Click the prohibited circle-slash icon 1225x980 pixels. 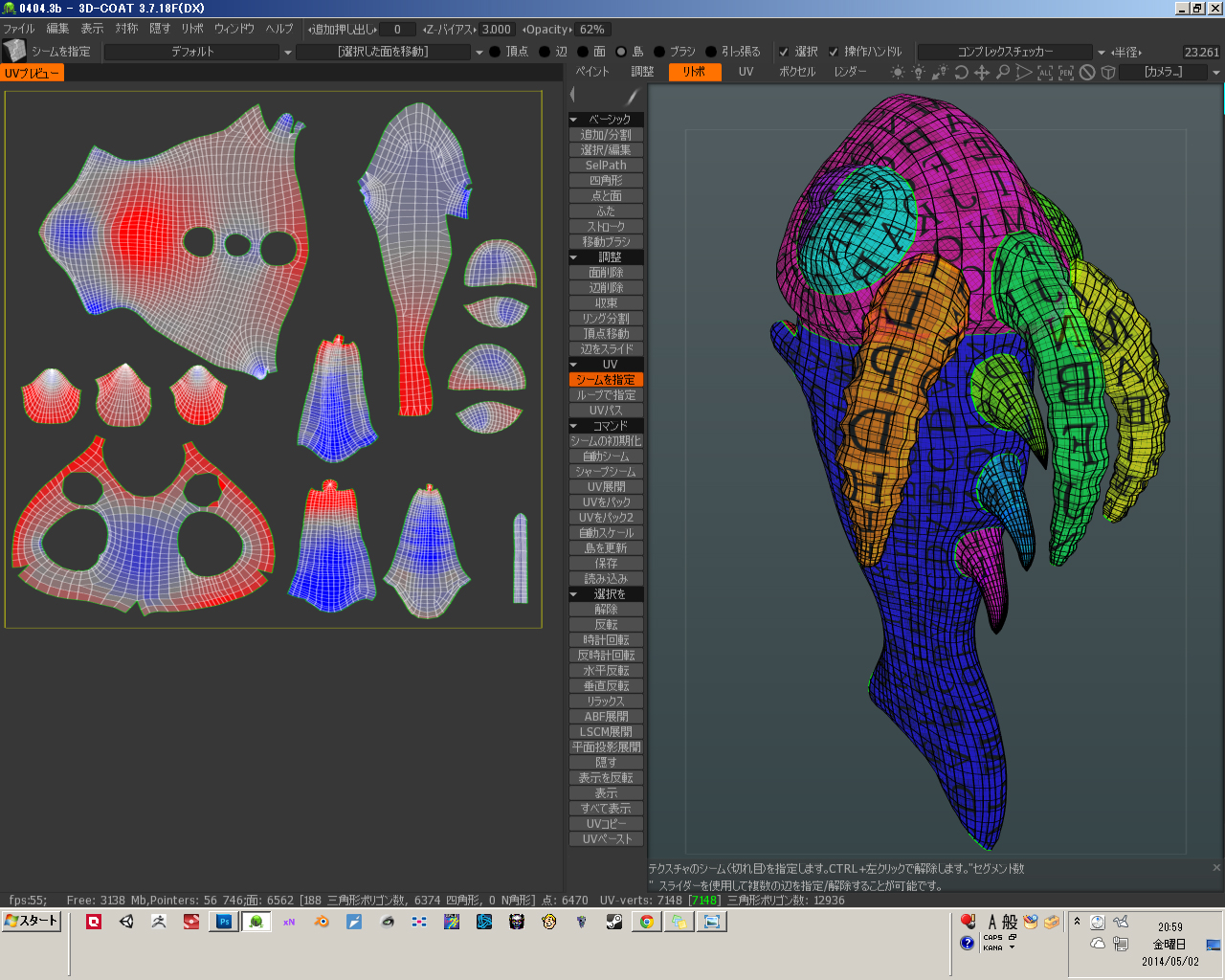[1087, 72]
